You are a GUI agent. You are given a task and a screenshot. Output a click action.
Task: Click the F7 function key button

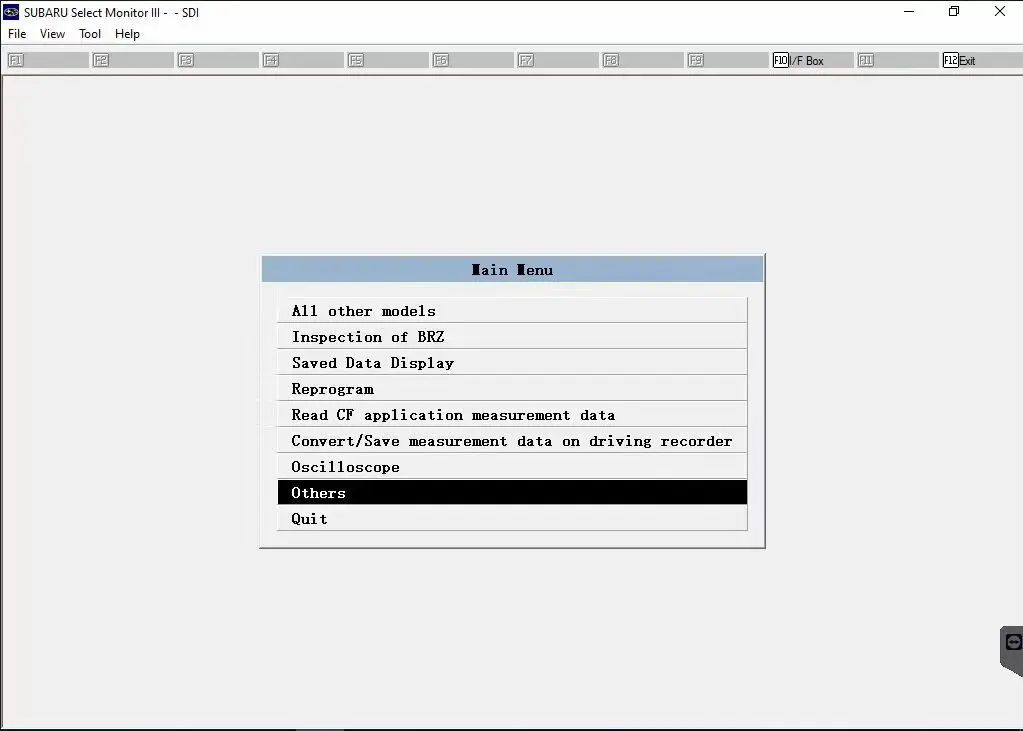tap(557, 61)
